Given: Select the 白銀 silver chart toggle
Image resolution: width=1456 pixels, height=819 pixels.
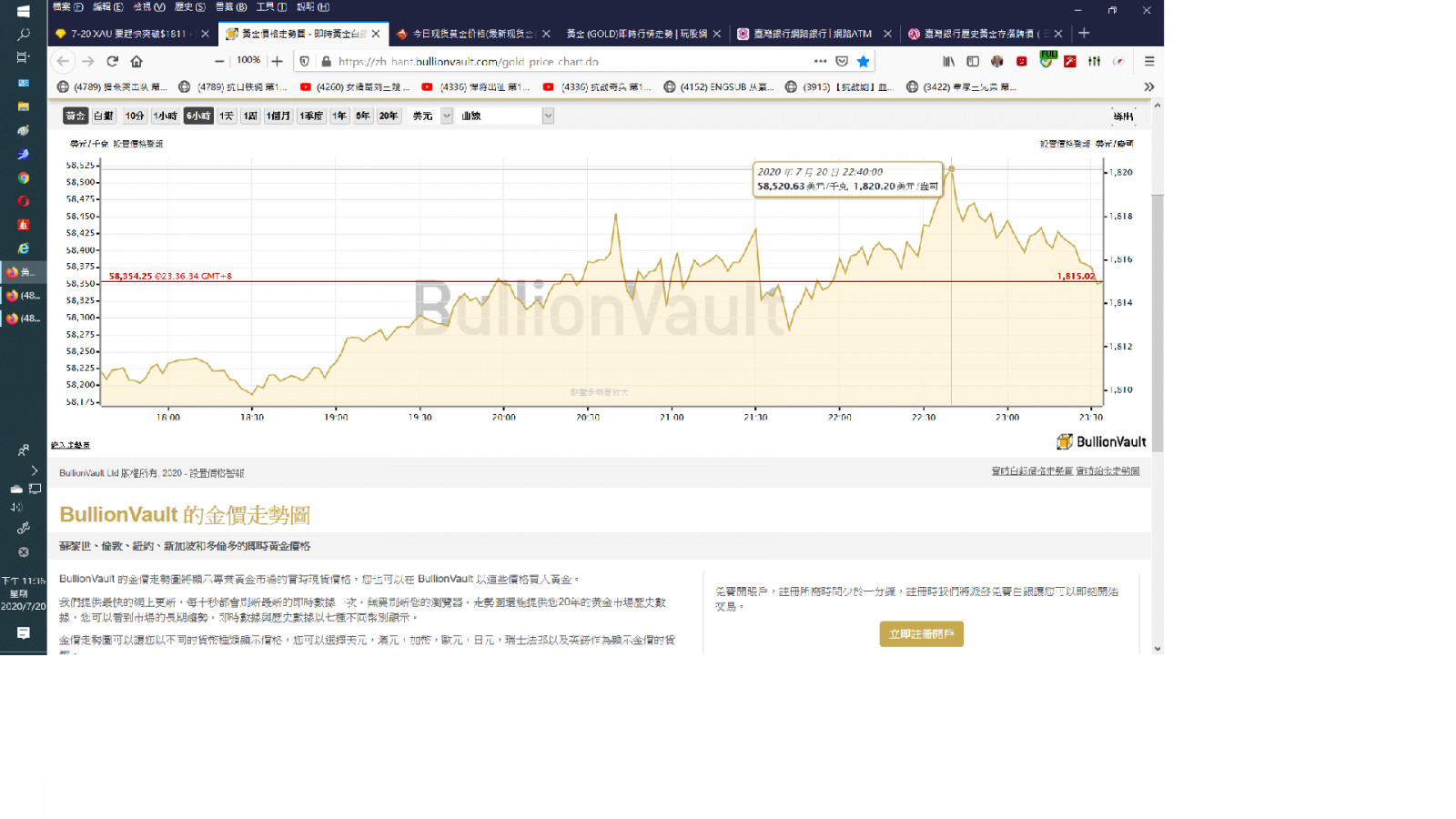Looking at the screenshot, I should 104,116.
